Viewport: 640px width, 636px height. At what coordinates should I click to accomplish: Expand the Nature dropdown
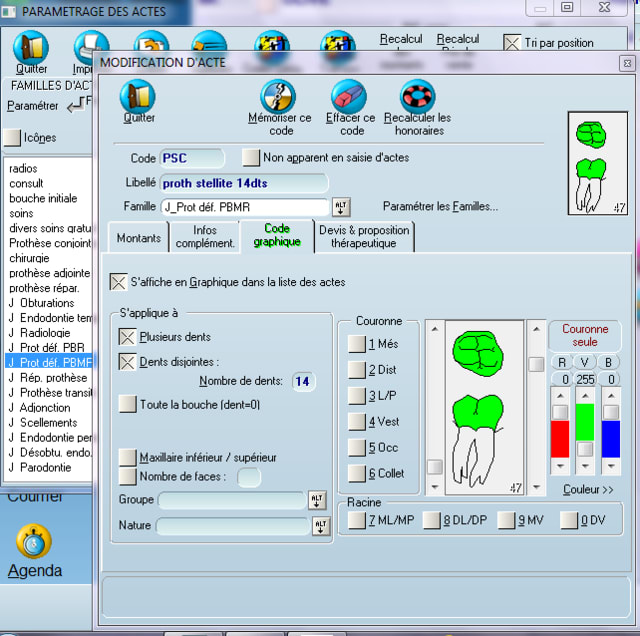(x=320, y=526)
